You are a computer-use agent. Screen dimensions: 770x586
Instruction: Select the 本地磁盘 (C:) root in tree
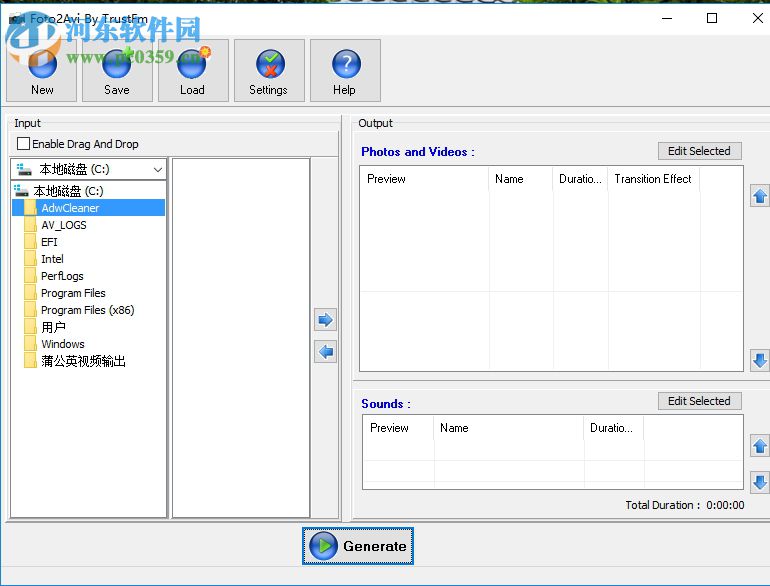tap(68, 191)
